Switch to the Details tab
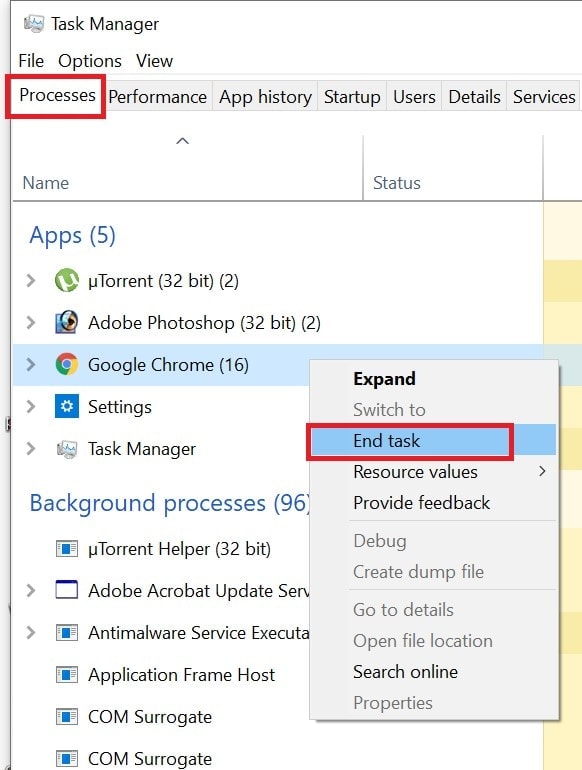 click(x=474, y=97)
